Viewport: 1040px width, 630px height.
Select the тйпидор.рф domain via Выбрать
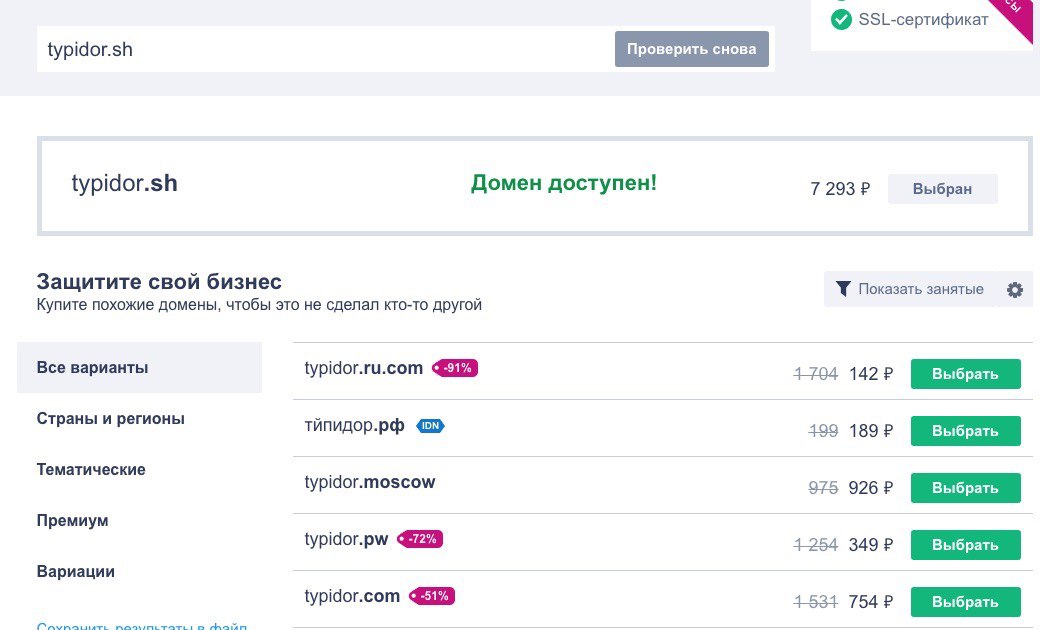tap(965, 431)
